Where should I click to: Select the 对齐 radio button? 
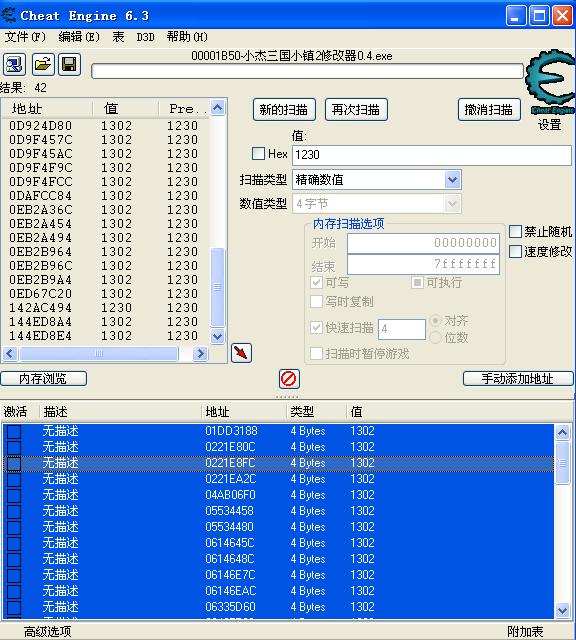click(x=435, y=320)
